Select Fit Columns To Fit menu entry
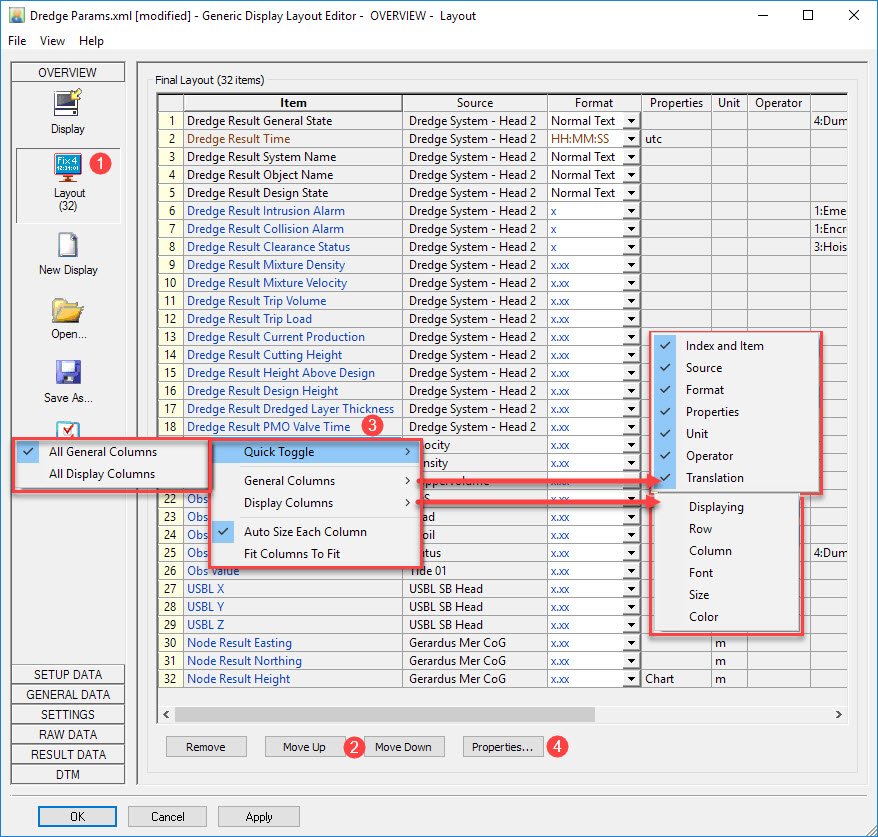The width and height of the screenshot is (878, 837). 291,554
